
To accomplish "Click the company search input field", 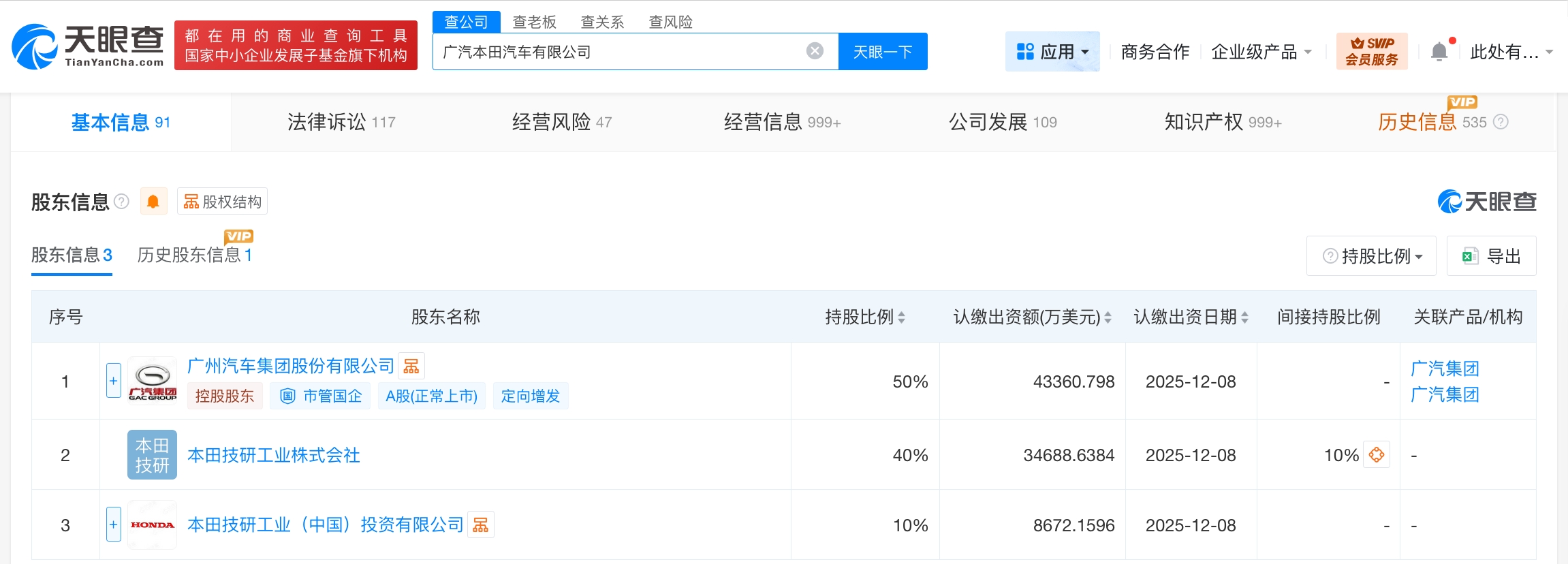I will pyautogui.click(x=620, y=52).
